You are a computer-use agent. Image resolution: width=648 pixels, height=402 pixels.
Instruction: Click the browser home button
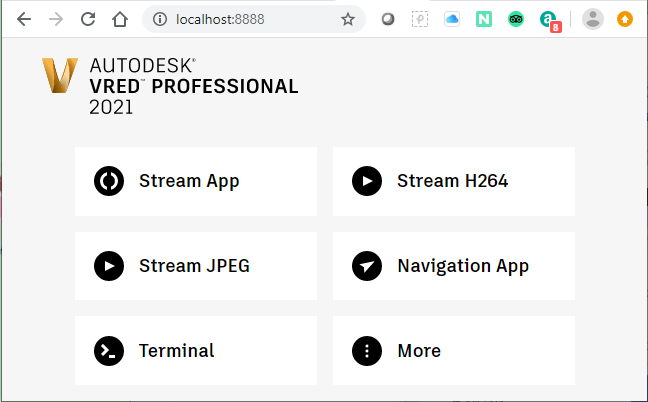120,19
